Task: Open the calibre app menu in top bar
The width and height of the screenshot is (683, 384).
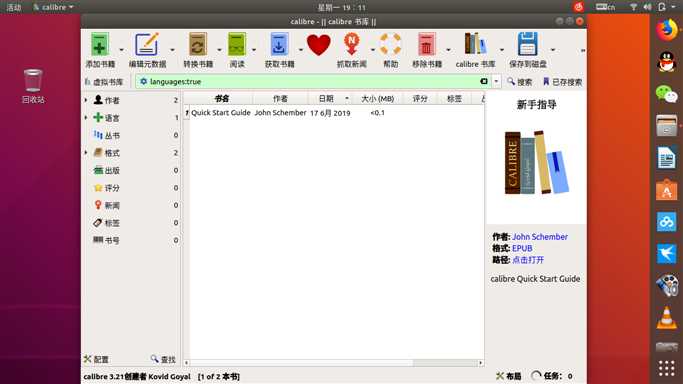Action: tap(53, 7)
